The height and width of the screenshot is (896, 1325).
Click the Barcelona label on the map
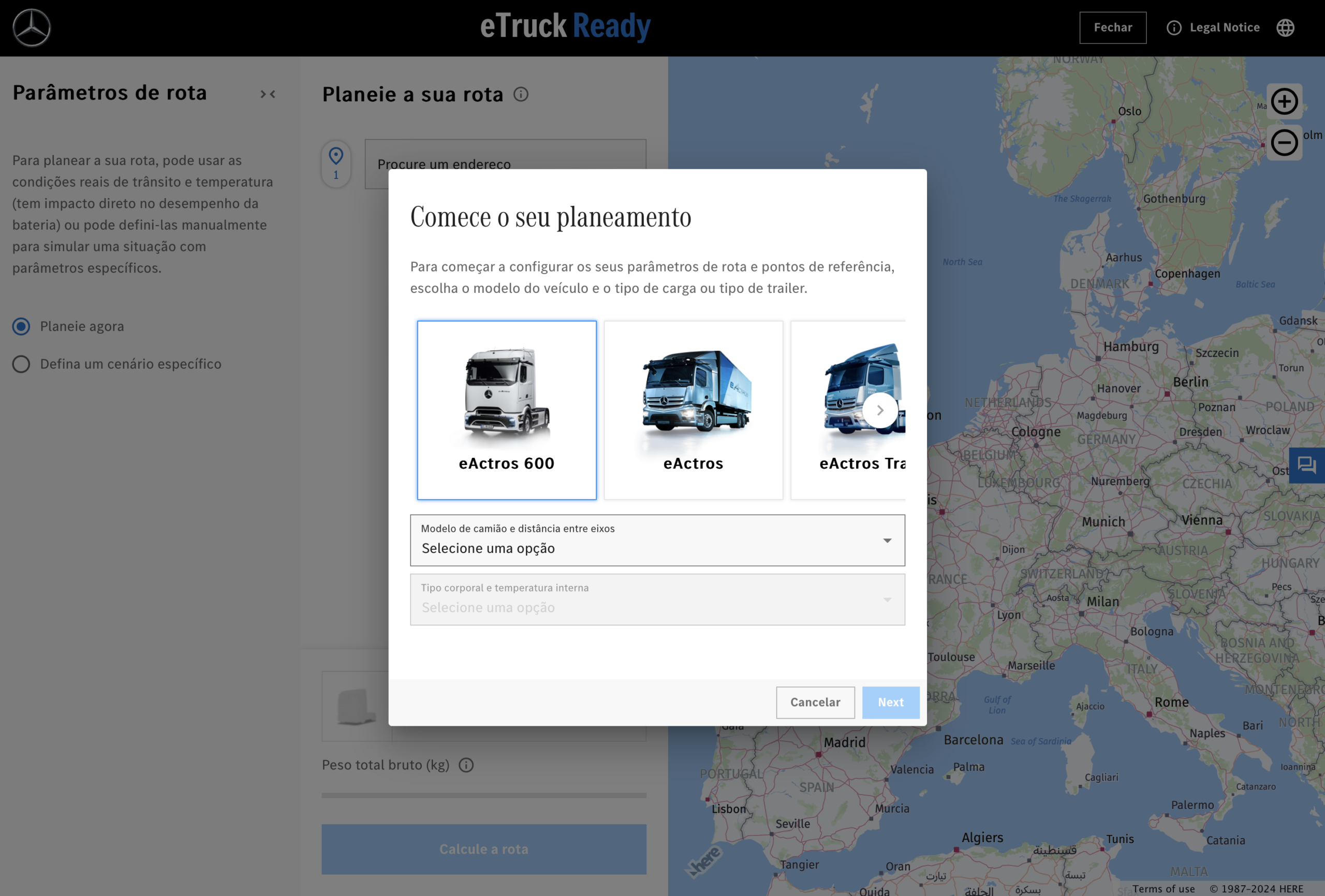(x=973, y=740)
